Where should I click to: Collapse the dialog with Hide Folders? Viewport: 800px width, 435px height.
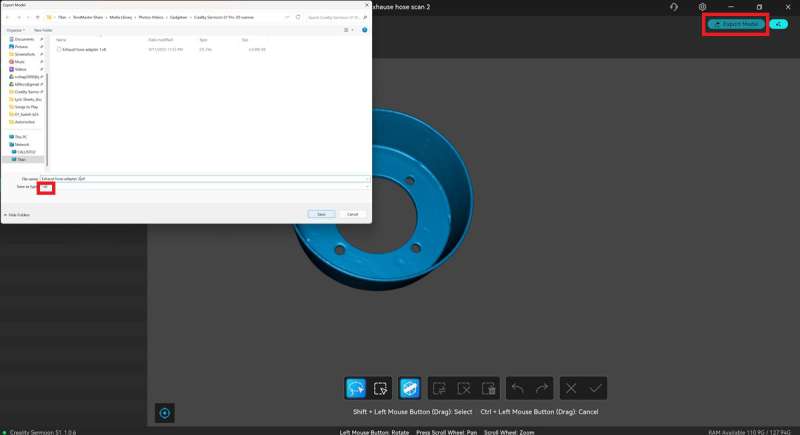pyautogui.click(x=18, y=214)
